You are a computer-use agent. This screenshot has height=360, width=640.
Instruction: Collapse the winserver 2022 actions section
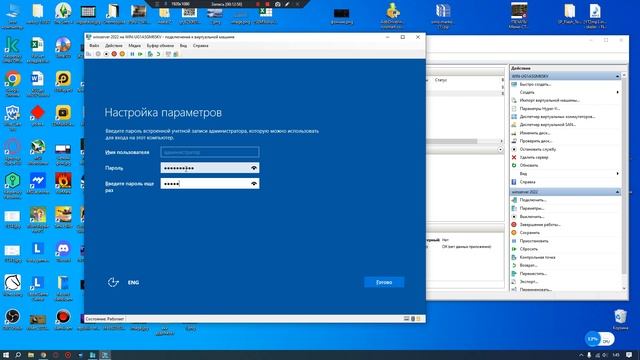[x=617, y=192]
